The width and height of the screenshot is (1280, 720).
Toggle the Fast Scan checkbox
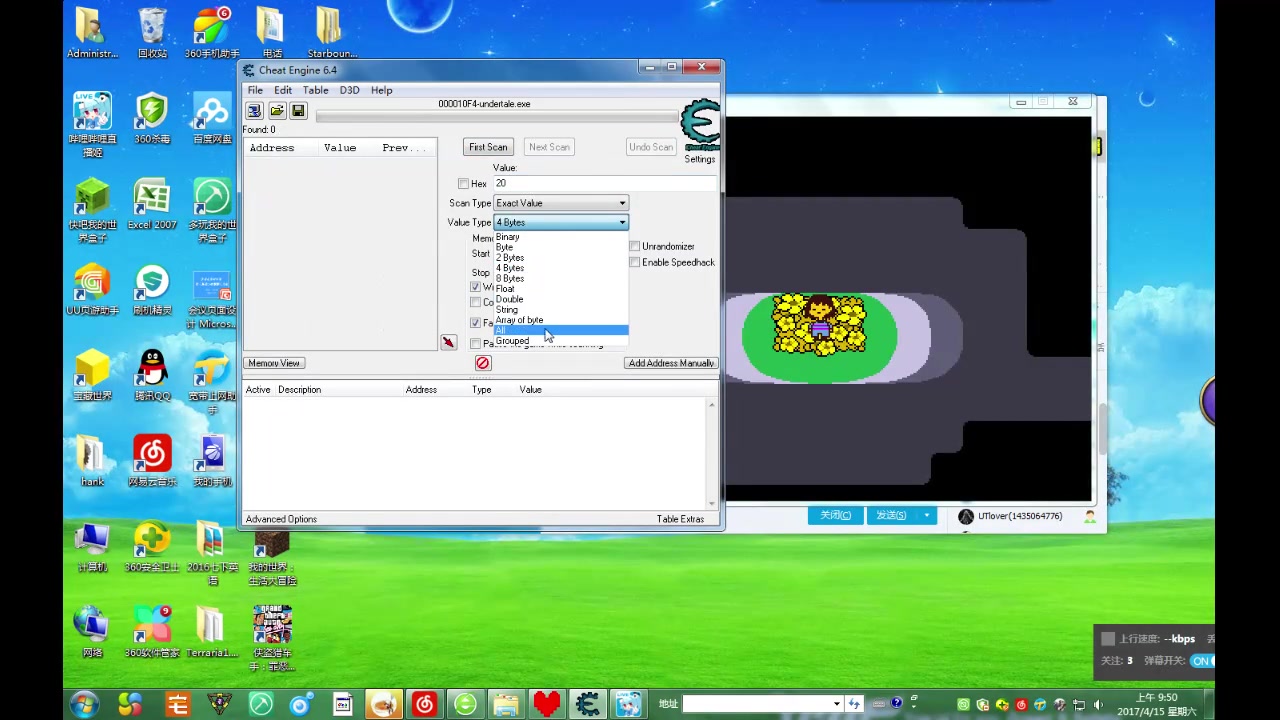click(x=476, y=322)
